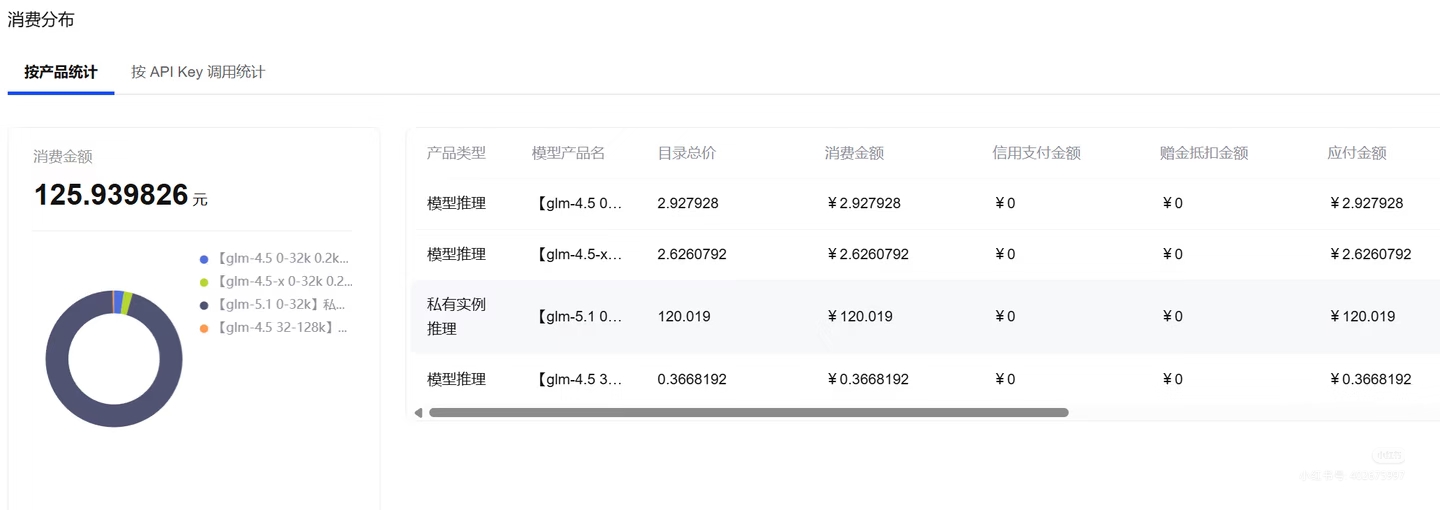This screenshot has height=510, width=1440.
Task: Toggle the 【glm-4.5-x 0-32k legend label
Action: pos(283,282)
